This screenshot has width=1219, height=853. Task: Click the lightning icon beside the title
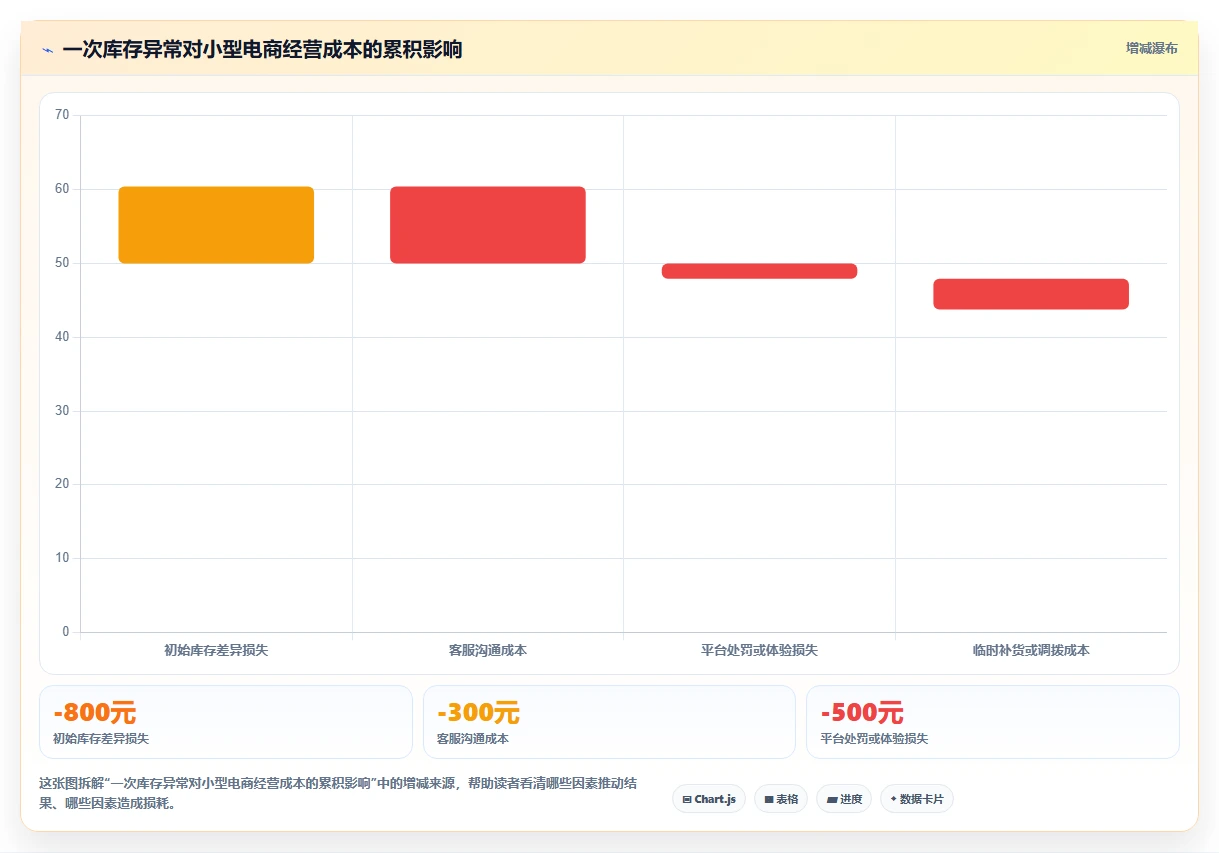click(x=47, y=50)
